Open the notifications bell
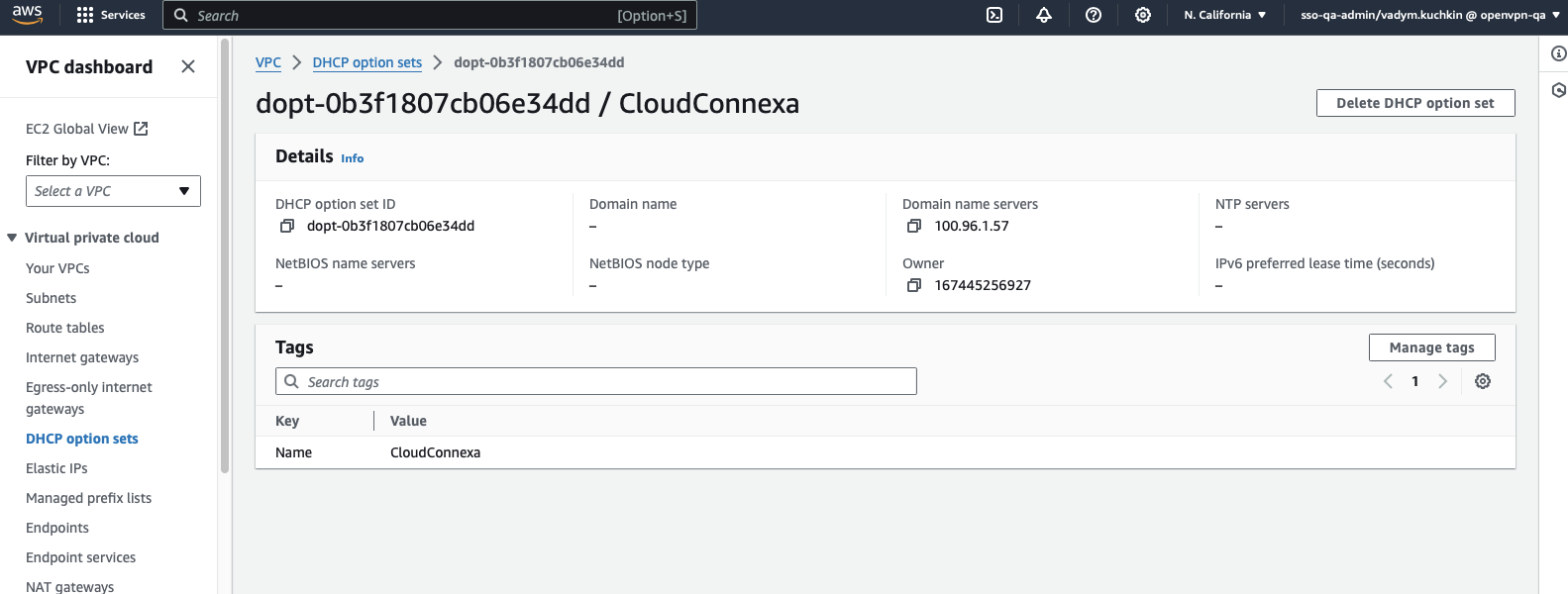The height and width of the screenshot is (594, 1568). click(x=1044, y=15)
